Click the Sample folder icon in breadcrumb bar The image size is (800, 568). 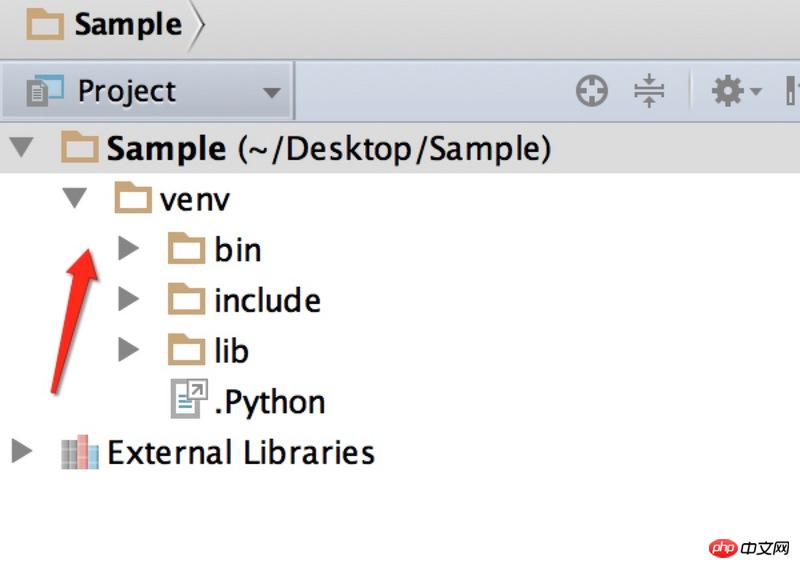click(45, 25)
